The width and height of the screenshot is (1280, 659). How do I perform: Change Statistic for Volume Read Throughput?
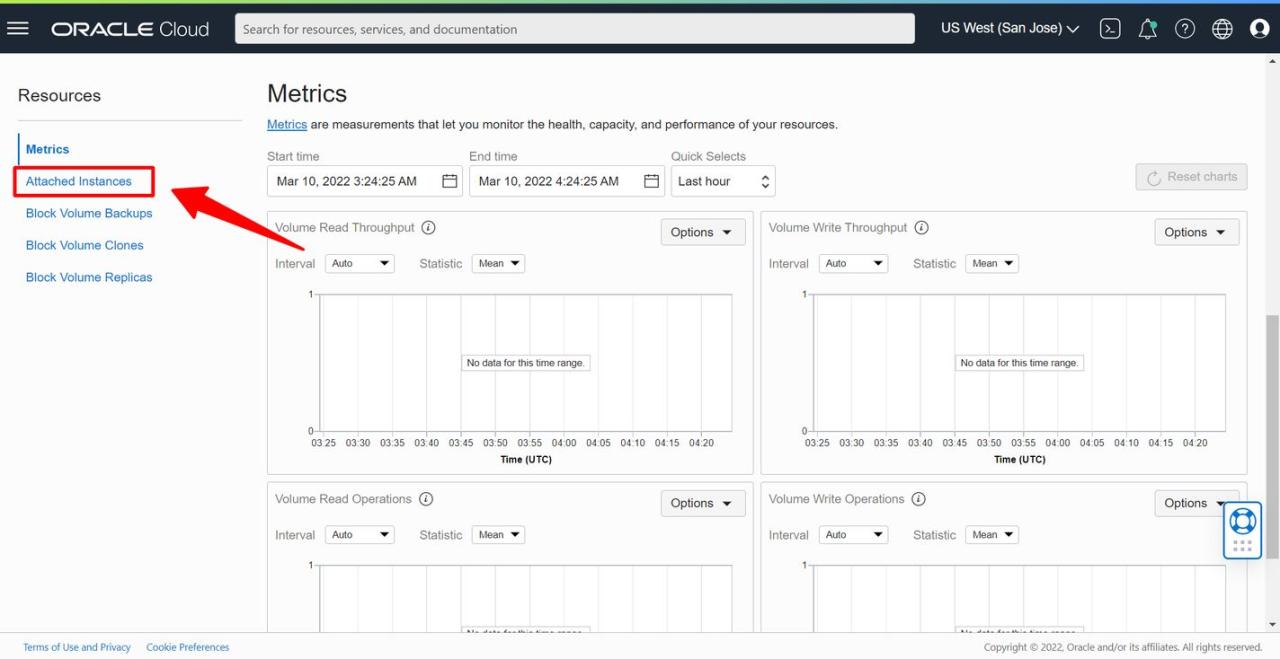[x=498, y=264]
